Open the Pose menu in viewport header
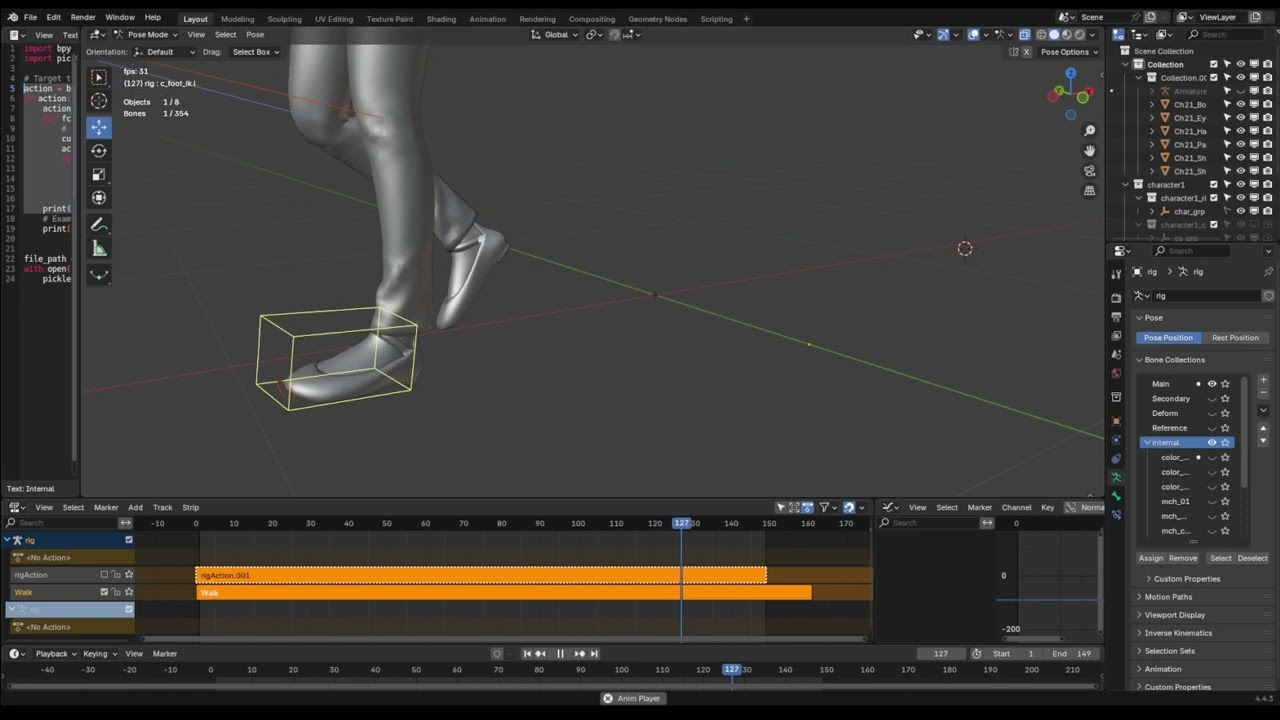 point(255,35)
